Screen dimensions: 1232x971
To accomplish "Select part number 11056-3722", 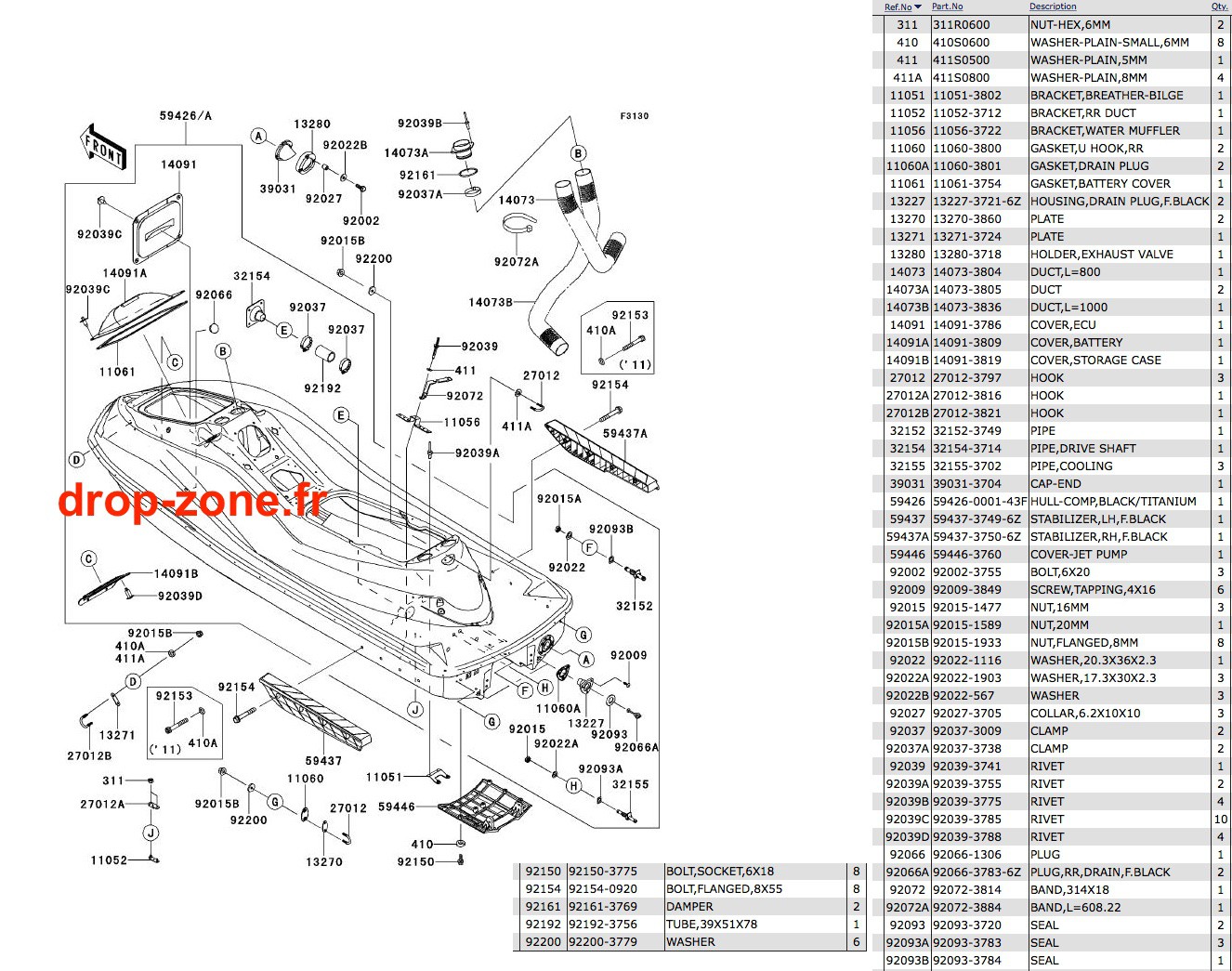I will click(967, 131).
